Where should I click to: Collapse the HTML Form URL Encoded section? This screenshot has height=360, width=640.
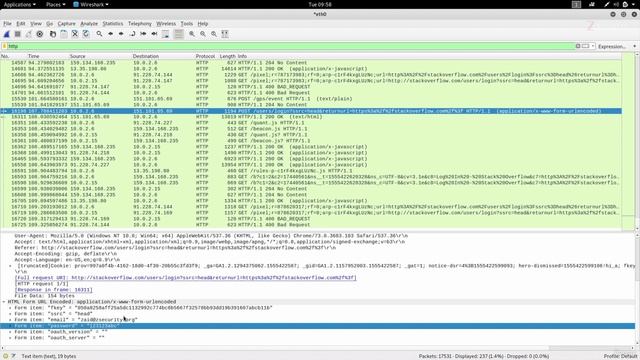4,302
